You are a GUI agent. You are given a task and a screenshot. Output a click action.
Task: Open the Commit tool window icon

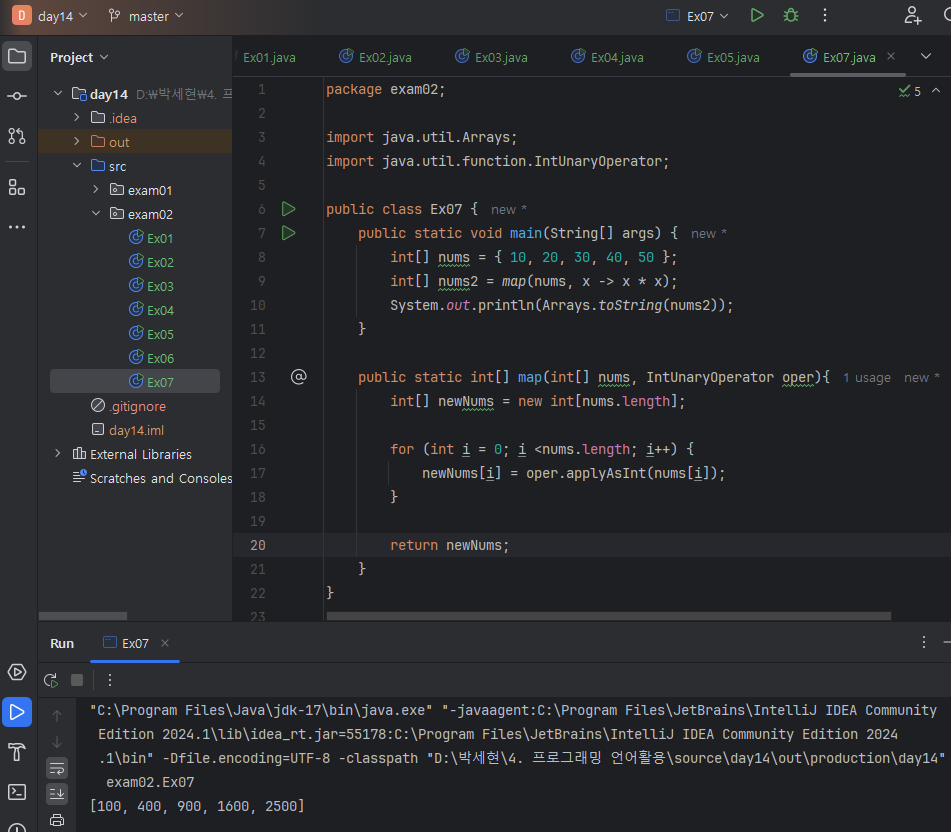click(x=17, y=96)
